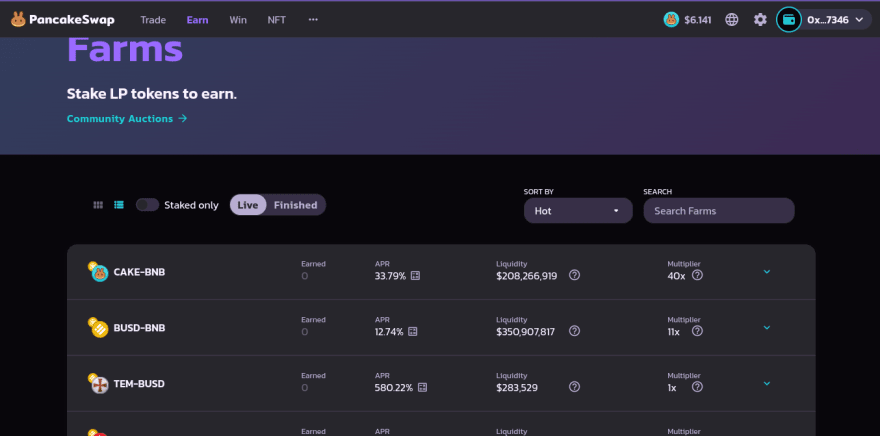Image resolution: width=880 pixels, height=436 pixels.
Task: Open the Earn menu
Action: pyautogui.click(x=198, y=20)
